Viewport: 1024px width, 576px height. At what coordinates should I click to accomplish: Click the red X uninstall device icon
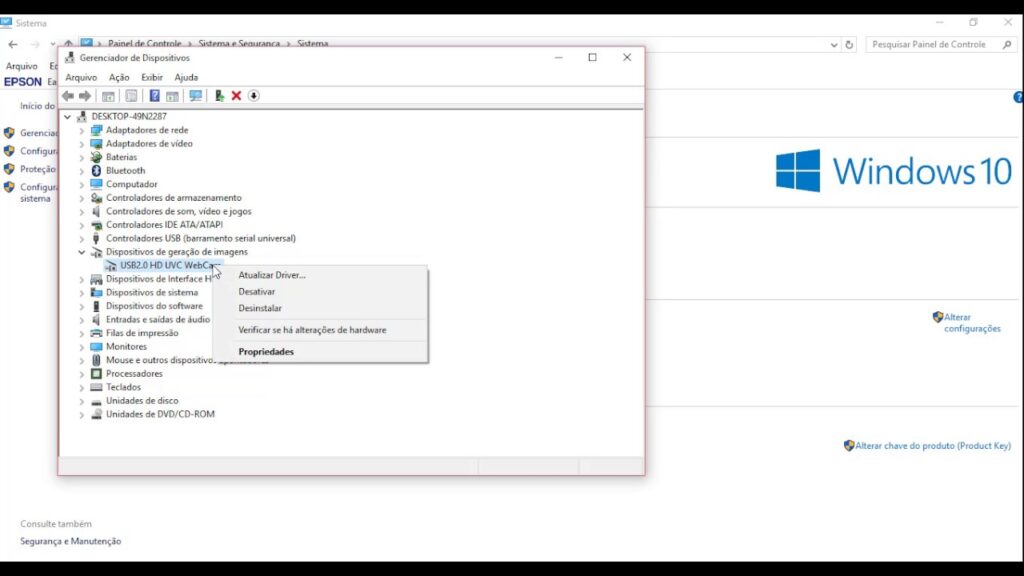(236, 96)
